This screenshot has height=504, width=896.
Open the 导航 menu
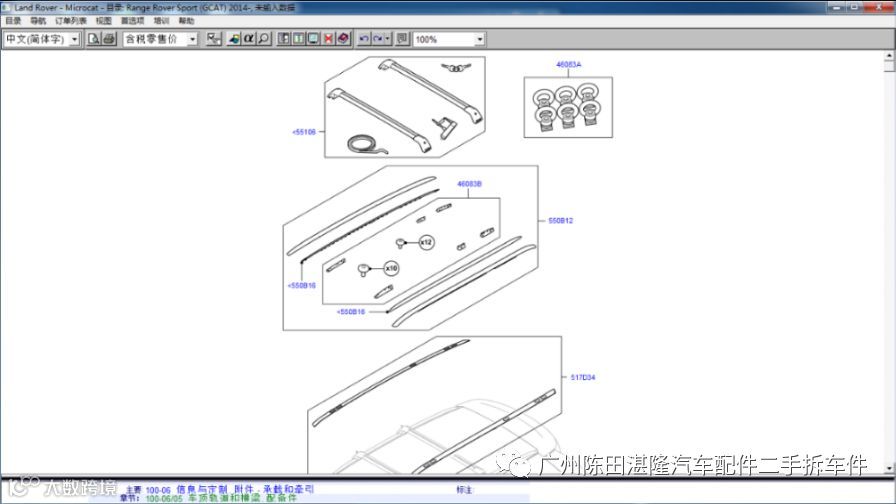pos(38,21)
